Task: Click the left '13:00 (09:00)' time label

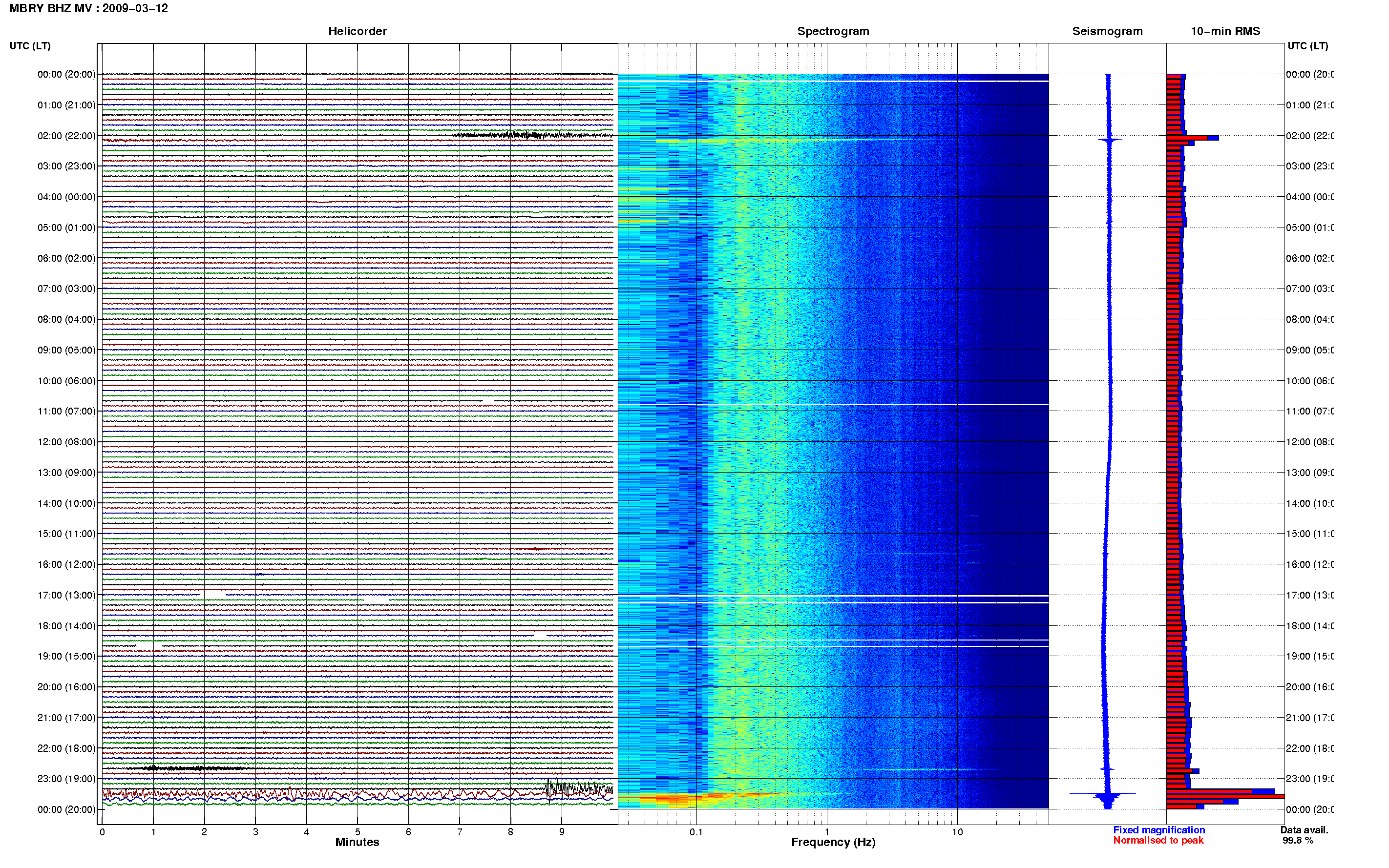Action: coord(66,473)
